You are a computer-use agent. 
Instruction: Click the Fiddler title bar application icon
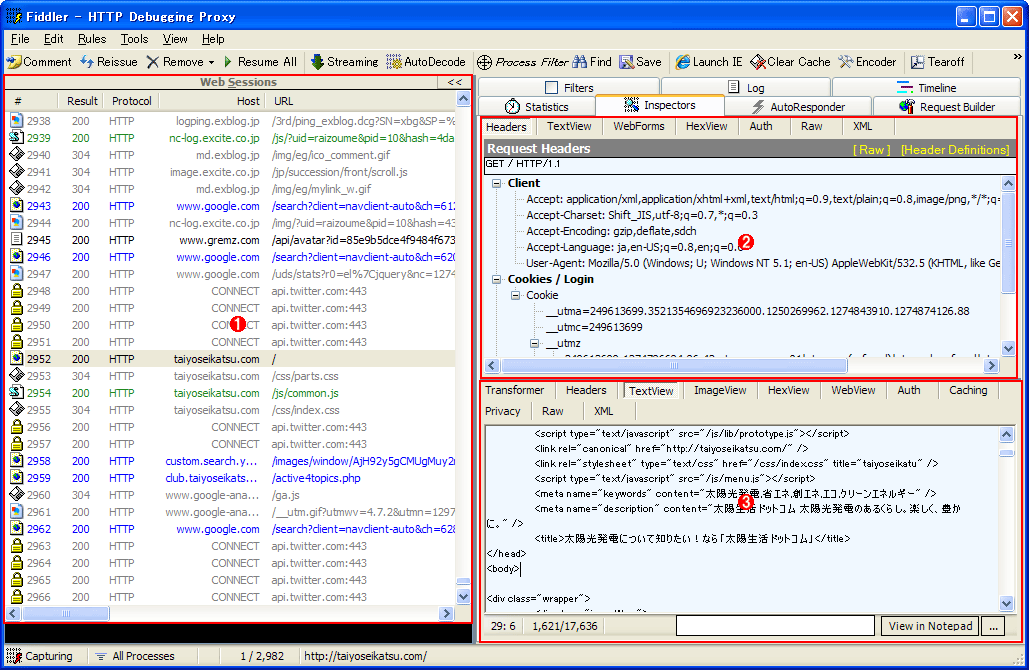tap(14, 16)
